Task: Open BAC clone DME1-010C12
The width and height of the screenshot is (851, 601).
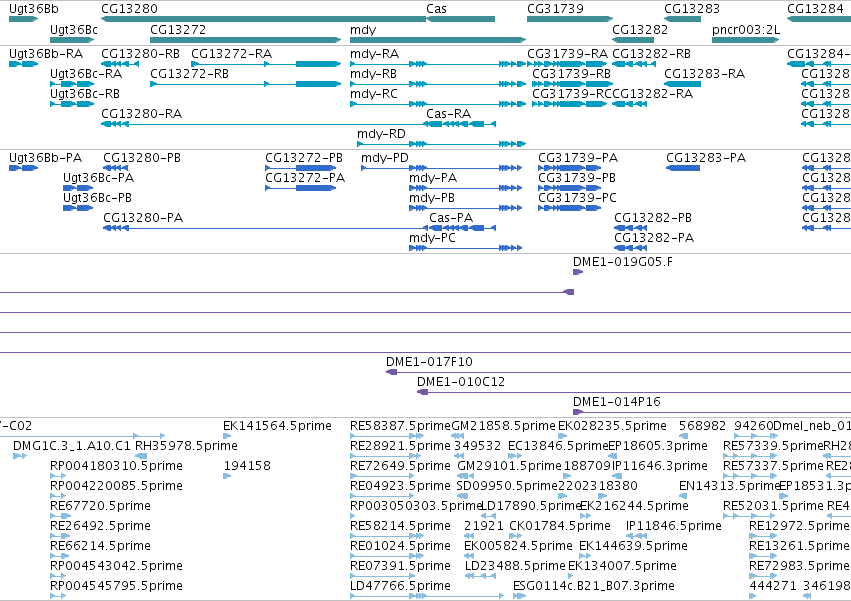Action: tap(634, 393)
